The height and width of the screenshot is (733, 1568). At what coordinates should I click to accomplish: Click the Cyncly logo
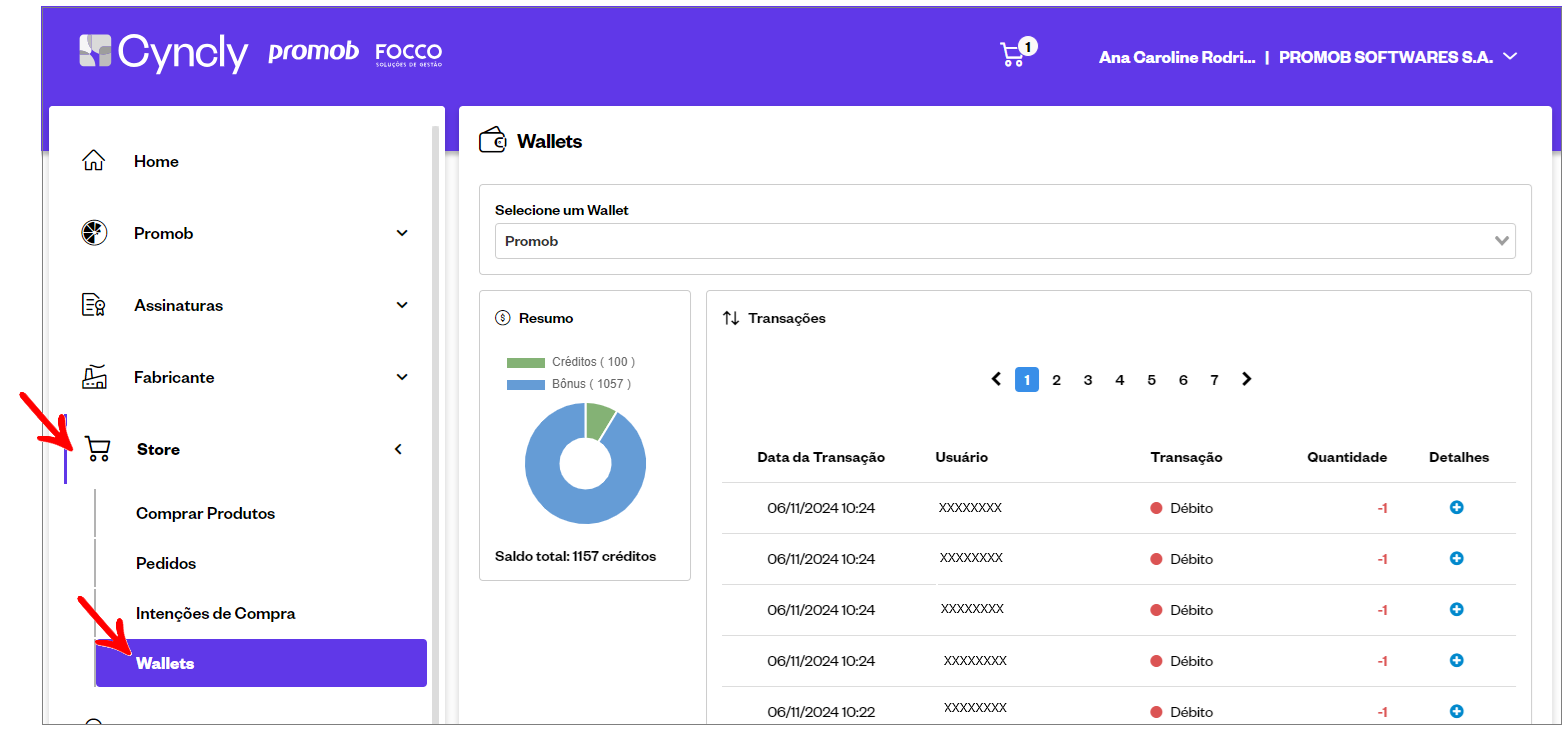click(x=164, y=52)
